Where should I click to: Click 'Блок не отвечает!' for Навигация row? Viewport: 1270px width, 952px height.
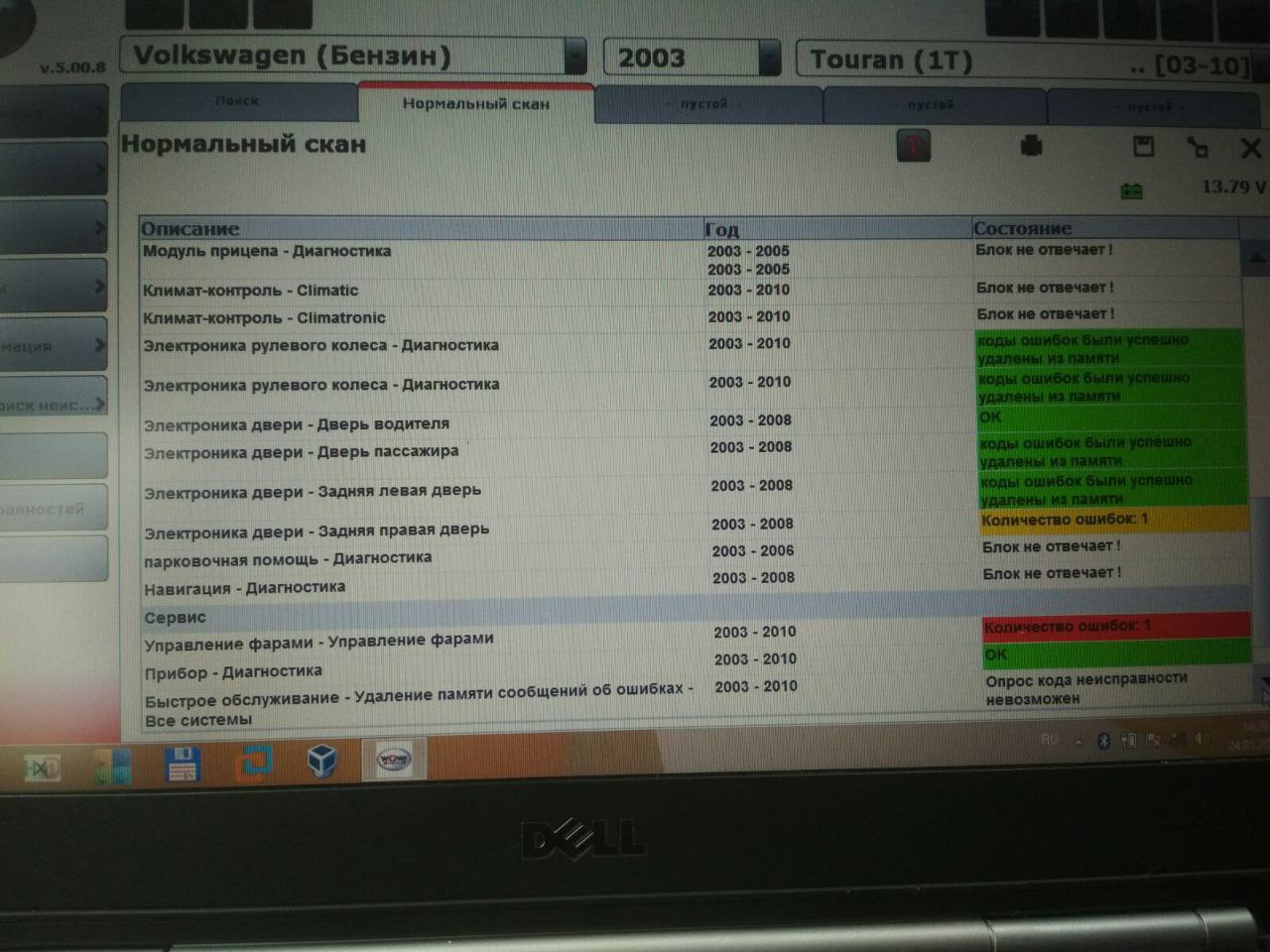1052,573
